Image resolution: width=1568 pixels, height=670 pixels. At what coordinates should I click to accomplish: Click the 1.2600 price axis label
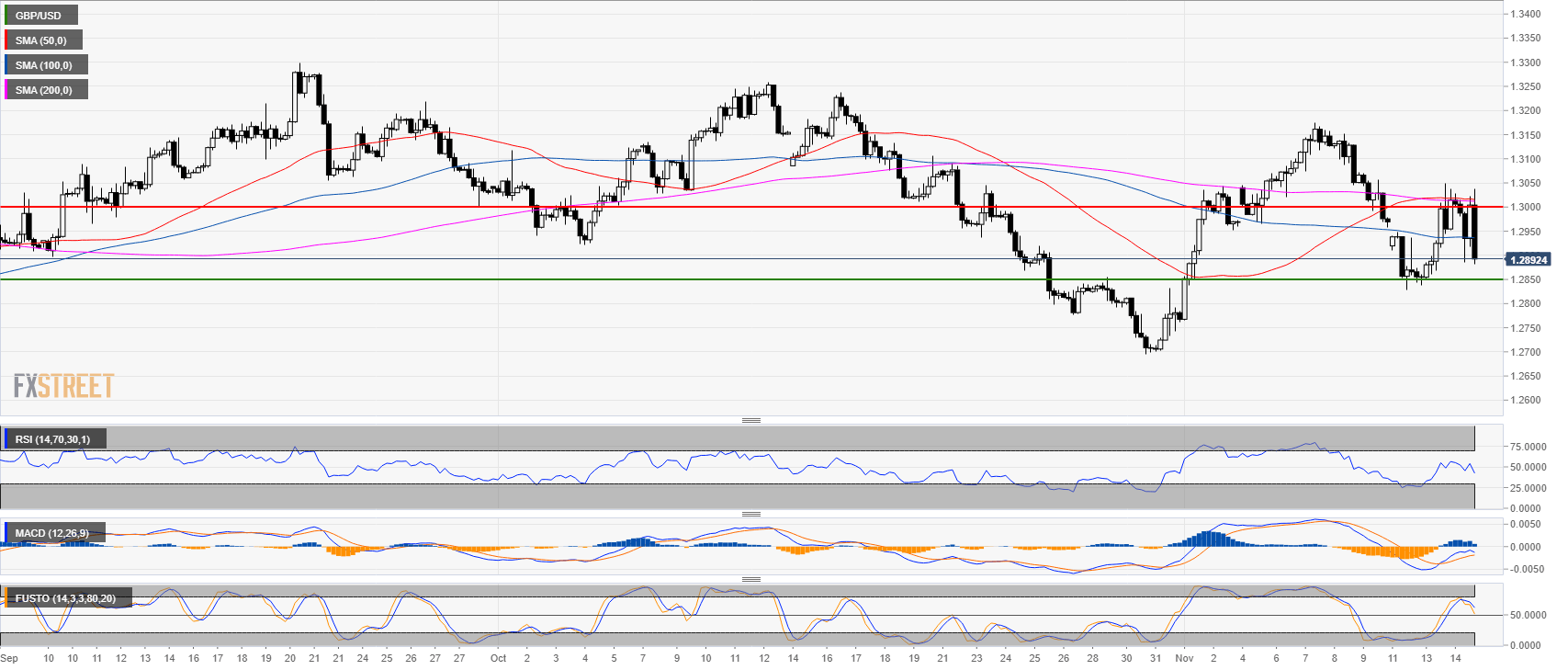(1526, 400)
